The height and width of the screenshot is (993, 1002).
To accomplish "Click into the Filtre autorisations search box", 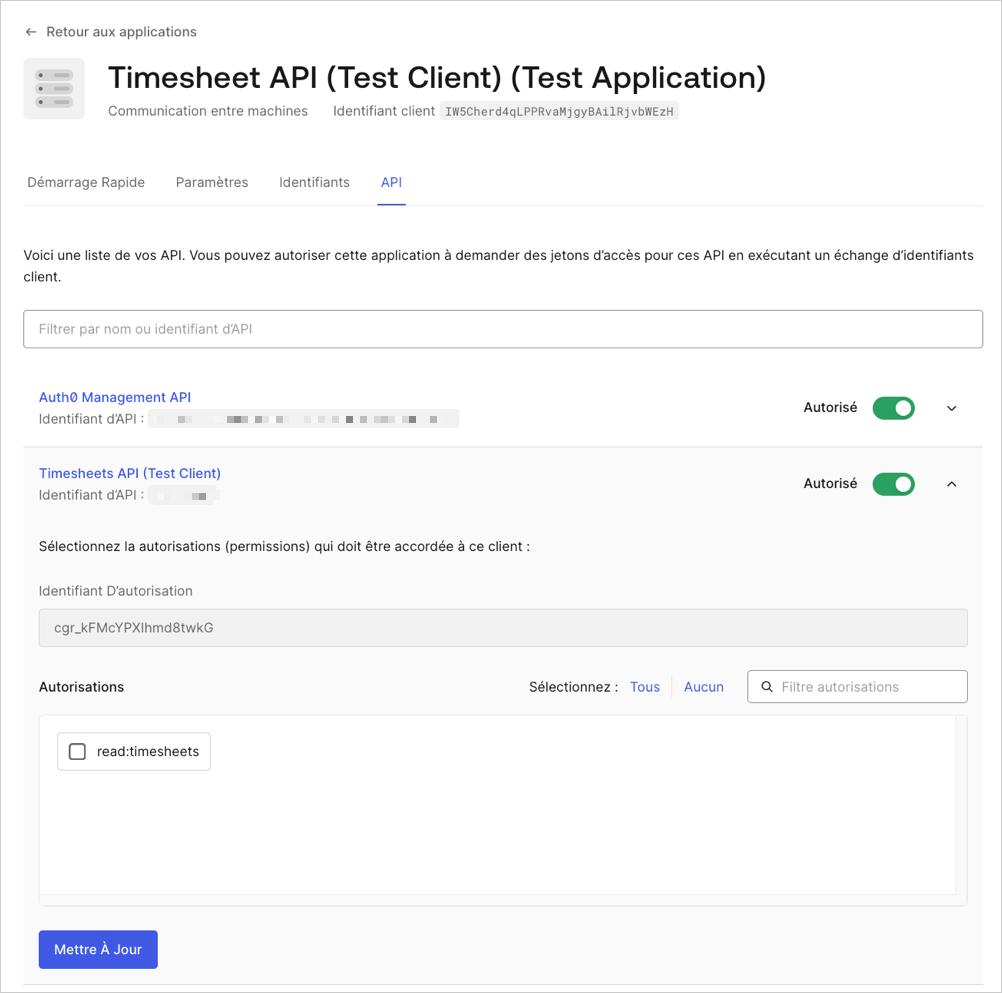I will click(858, 687).
